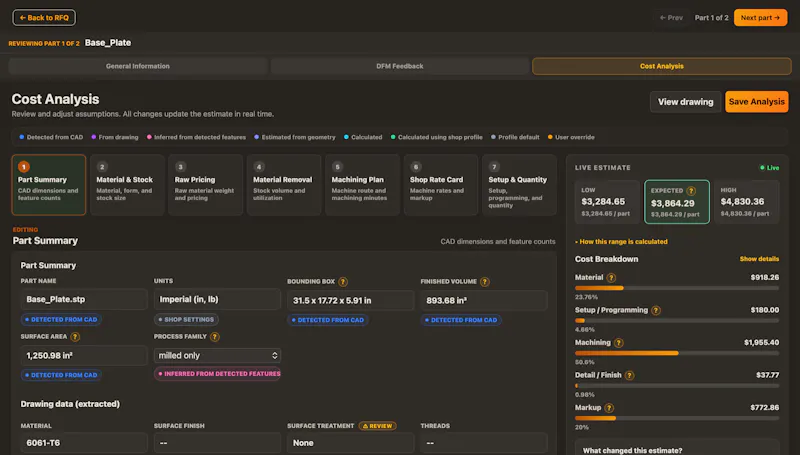
Task: Click the Shop Settings badge
Action: (x=186, y=320)
